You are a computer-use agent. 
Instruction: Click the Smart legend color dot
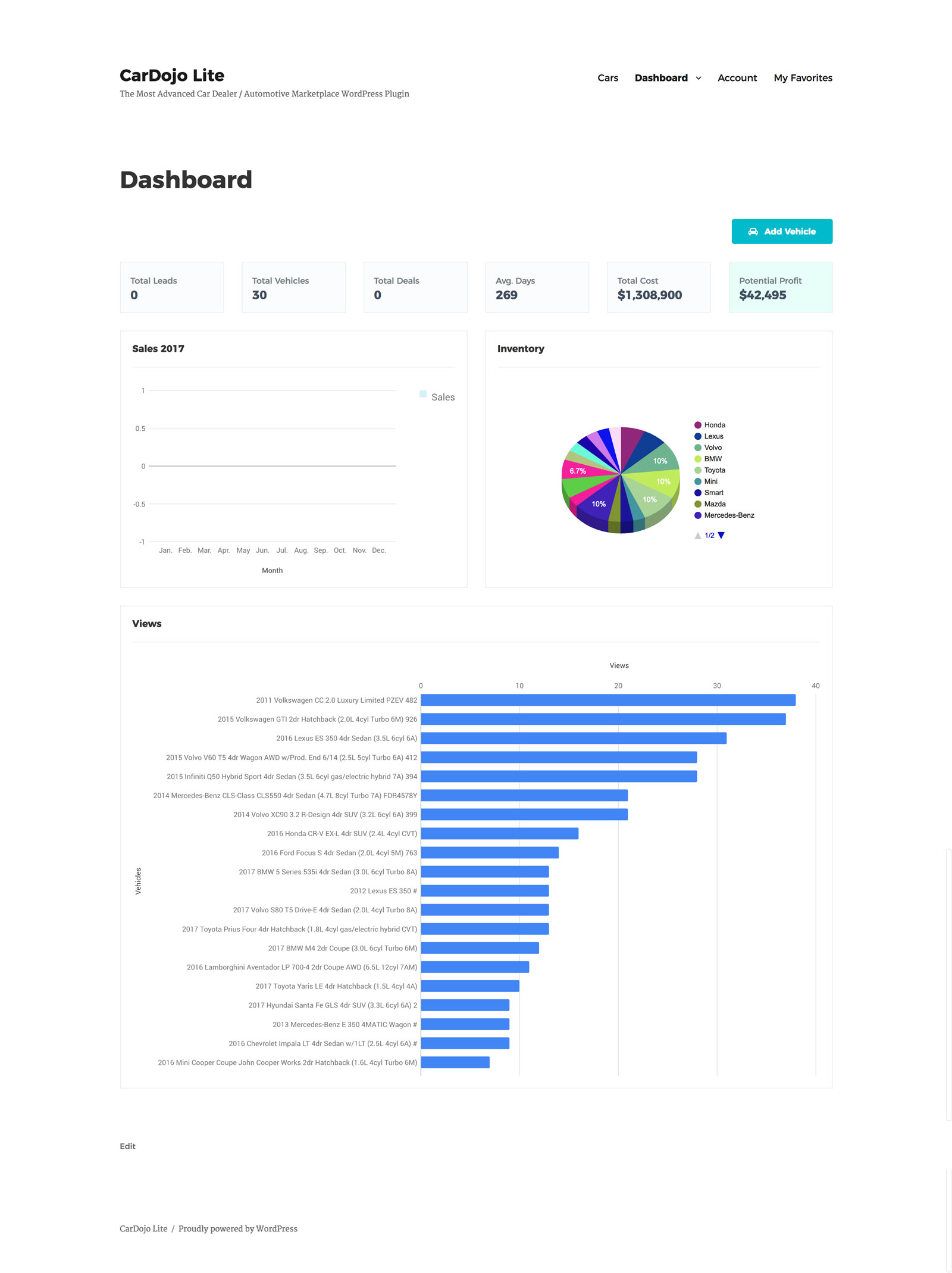tap(698, 493)
